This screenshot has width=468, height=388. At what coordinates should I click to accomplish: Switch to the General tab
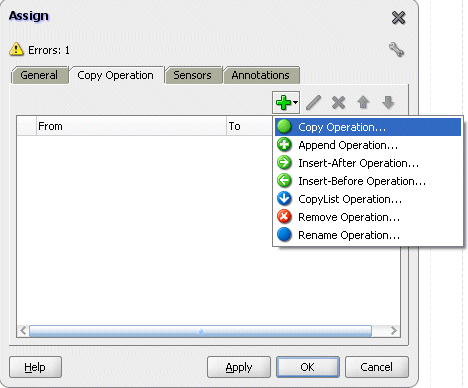pyautogui.click(x=39, y=75)
